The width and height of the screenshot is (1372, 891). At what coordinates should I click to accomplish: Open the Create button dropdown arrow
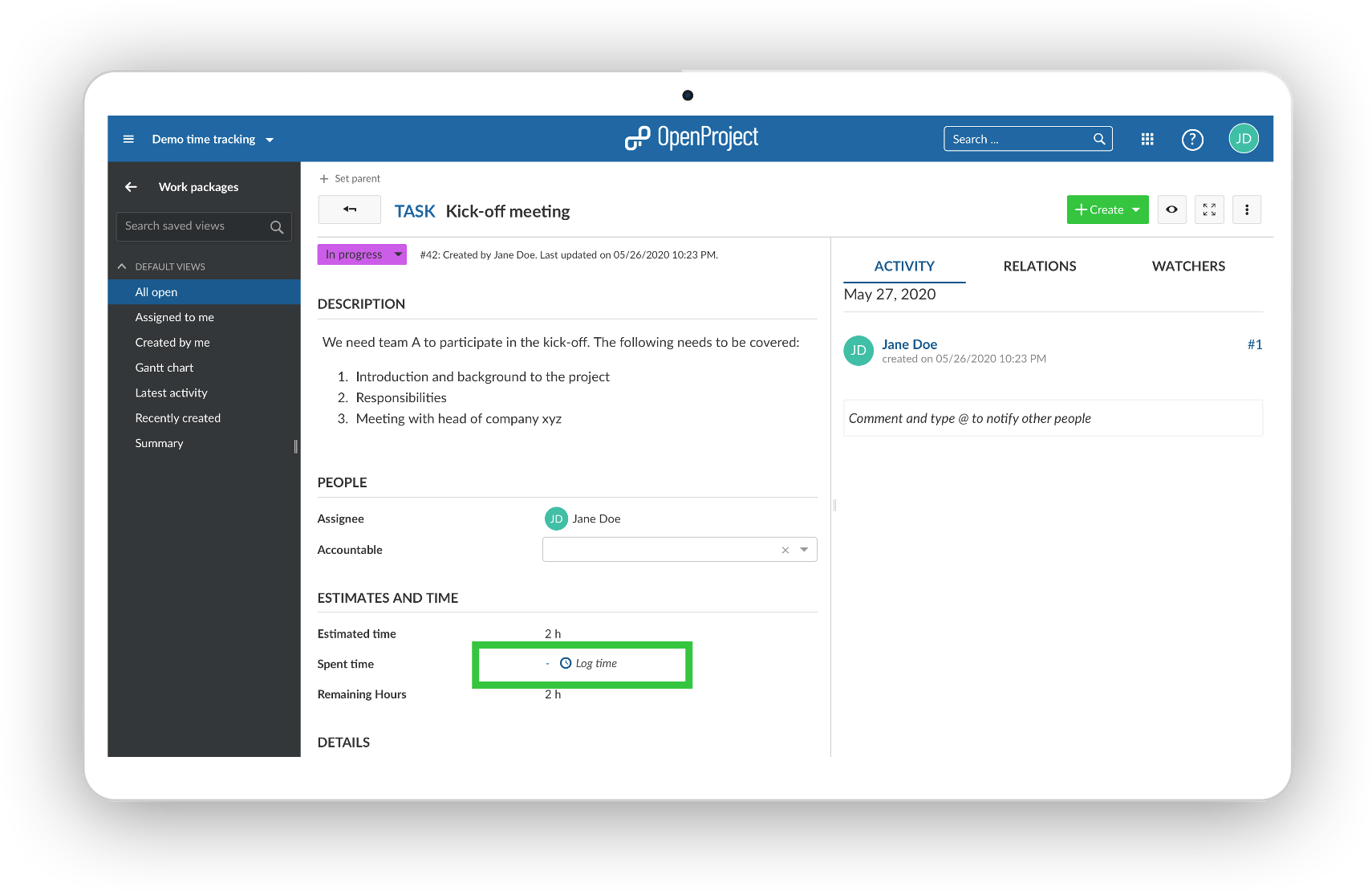pyautogui.click(x=1136, y=210)
